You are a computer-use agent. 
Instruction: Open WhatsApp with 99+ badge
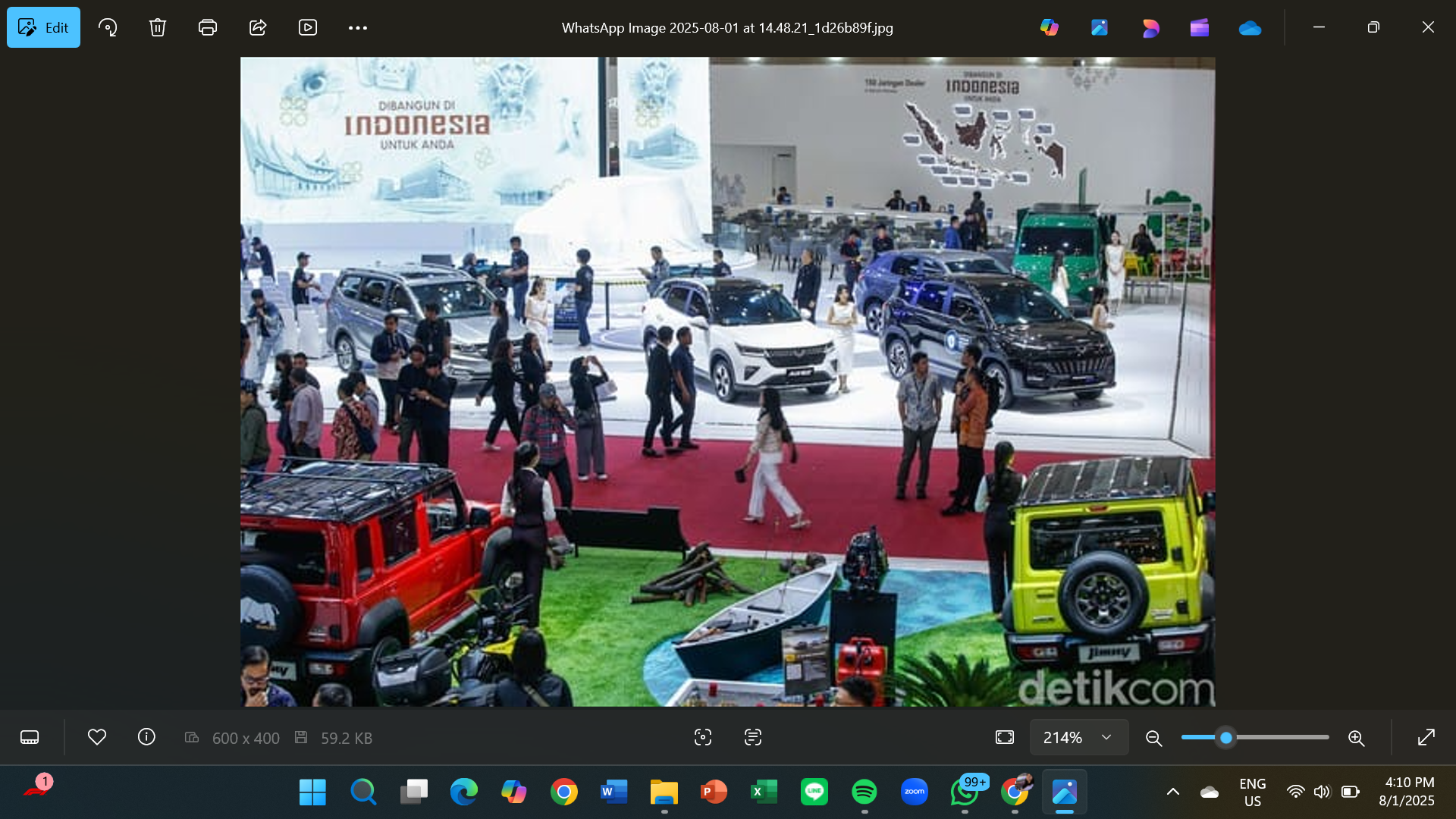[x=965, y=792]
